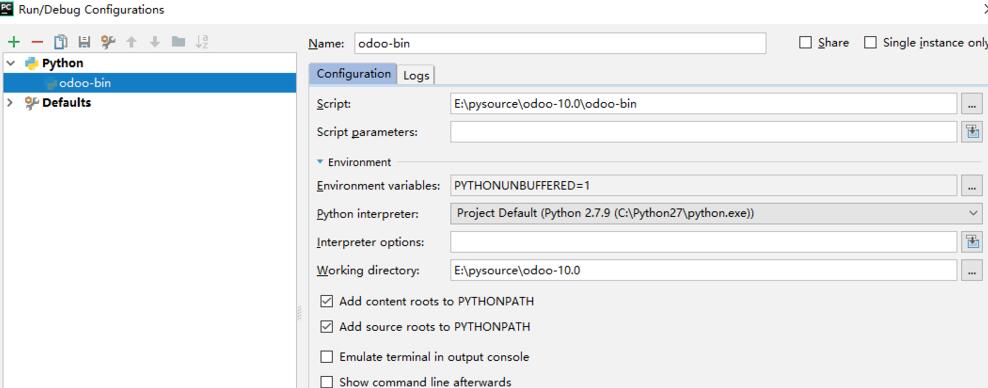The image size is (988, 388).
Task: Uncheck Add content roots to PYTHONPATH
Action: (326, 301)
